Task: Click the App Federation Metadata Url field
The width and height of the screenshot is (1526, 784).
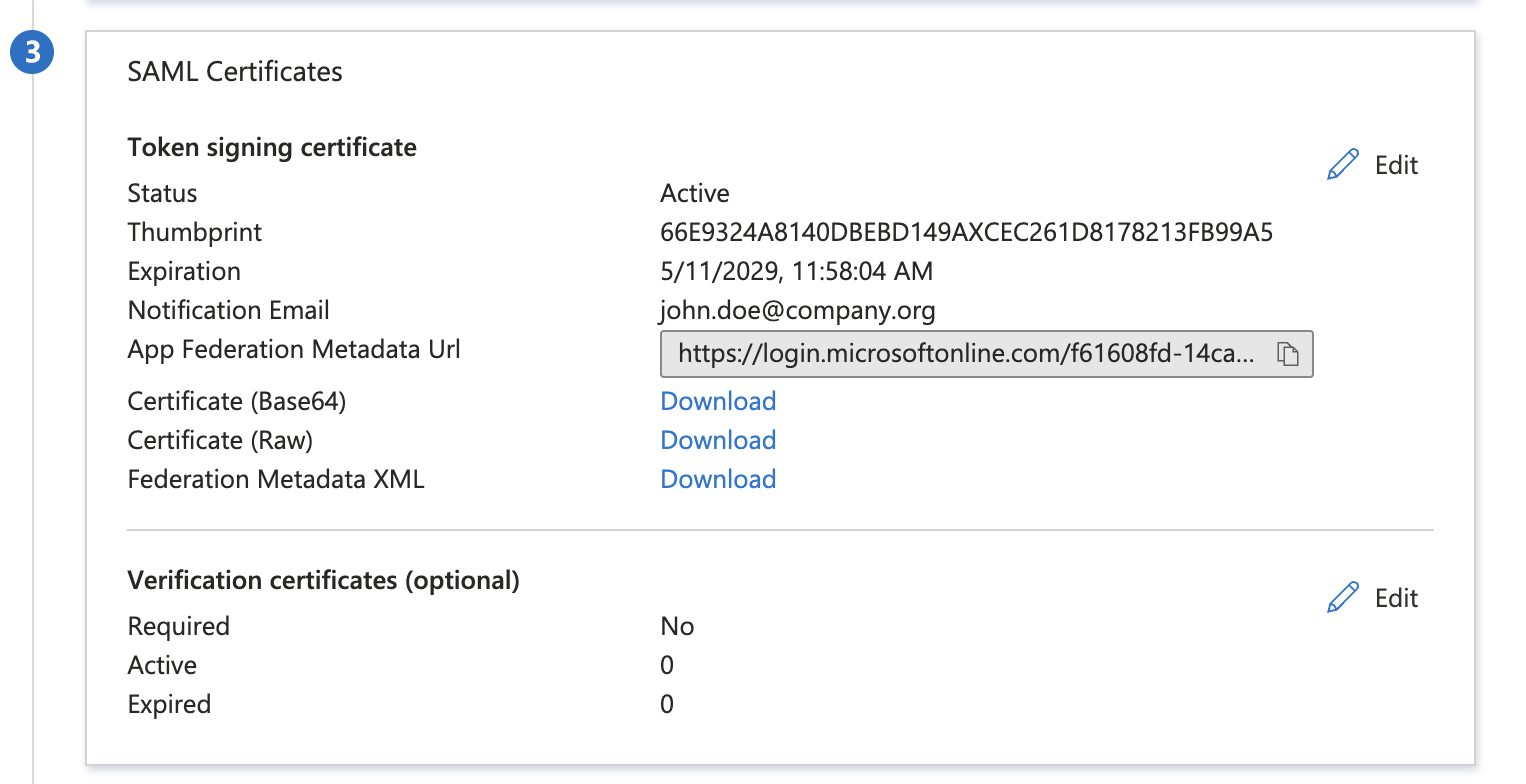Action: [986, 354]
